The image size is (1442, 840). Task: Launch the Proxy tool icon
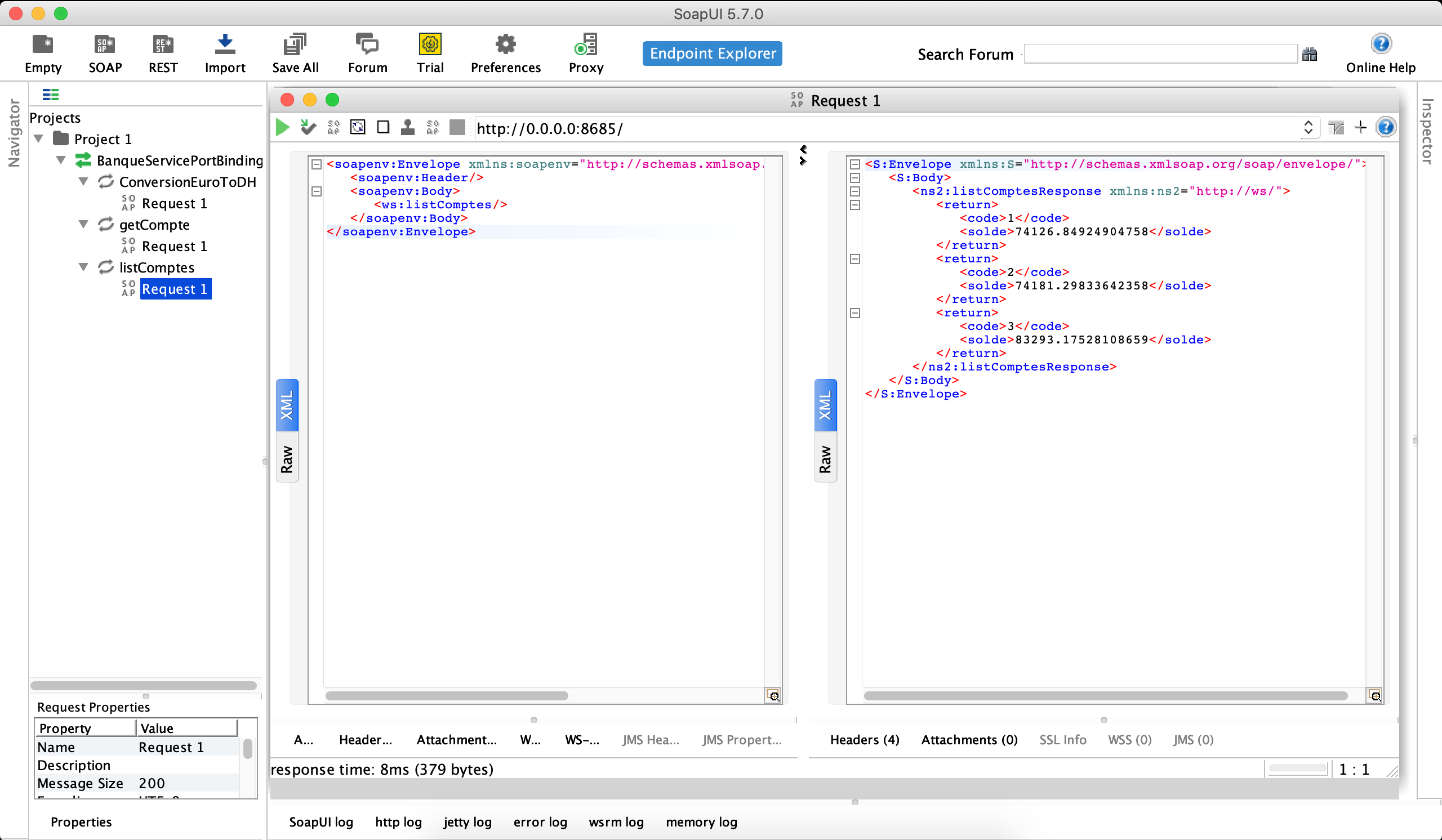pyautogui.click(x=585, y=53)
